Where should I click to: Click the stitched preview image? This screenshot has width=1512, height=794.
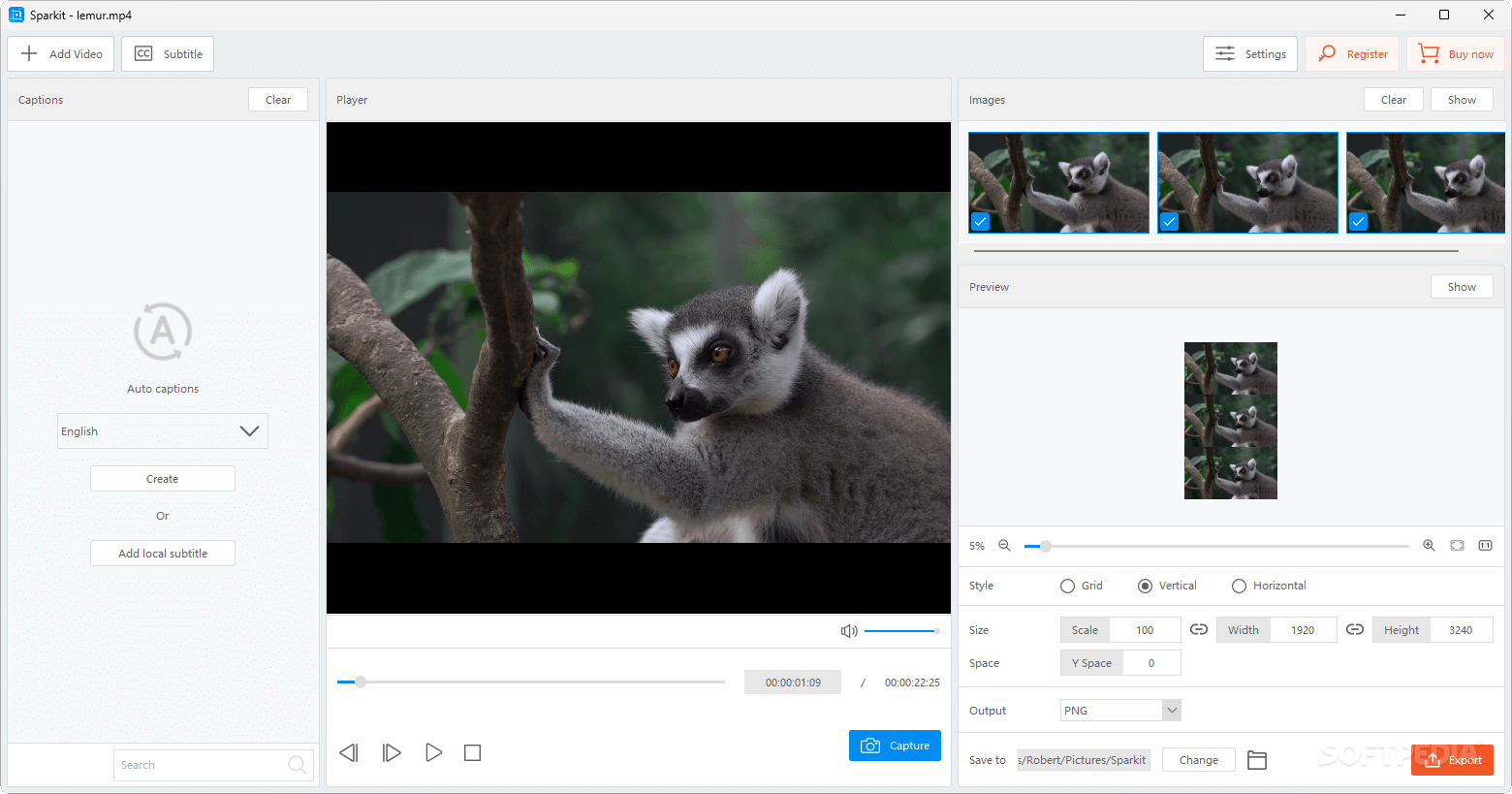pos(1231,421)
